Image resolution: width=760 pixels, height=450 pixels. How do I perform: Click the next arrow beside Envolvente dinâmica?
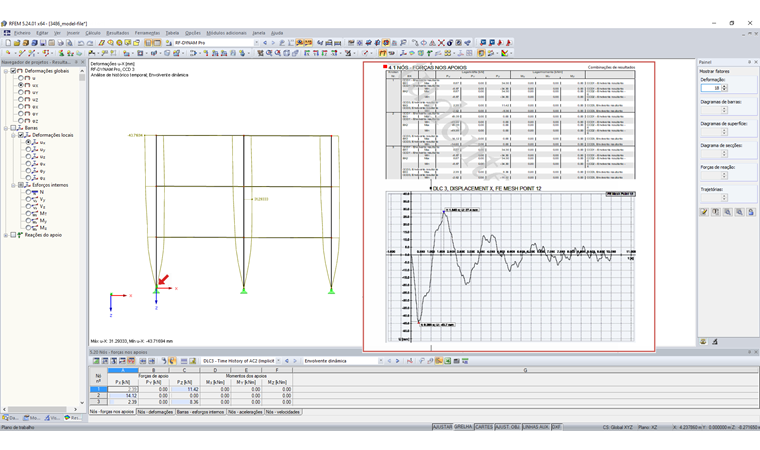[397, 361]
